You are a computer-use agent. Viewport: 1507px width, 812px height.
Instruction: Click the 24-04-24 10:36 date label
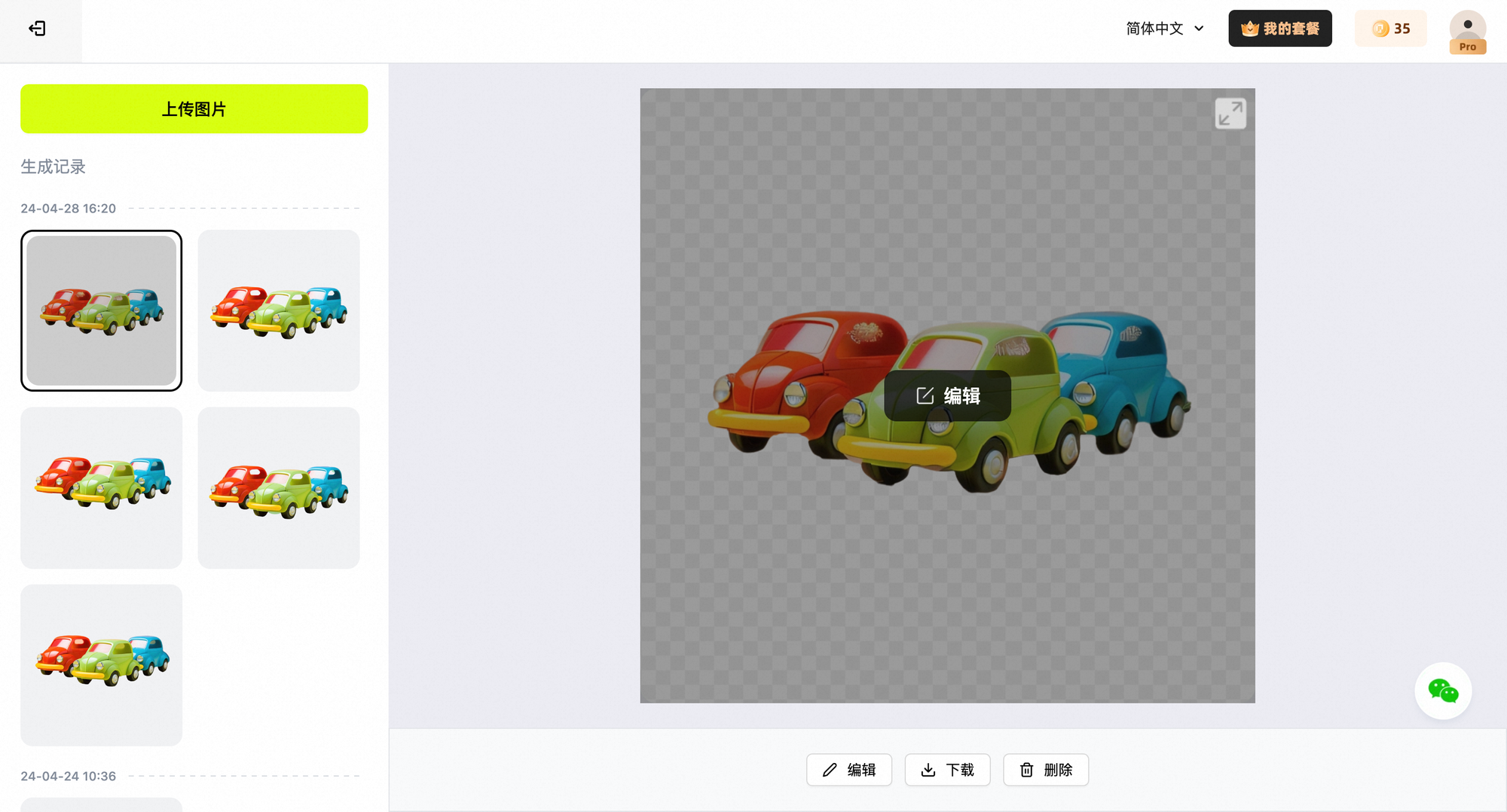[x=69, y=776]
